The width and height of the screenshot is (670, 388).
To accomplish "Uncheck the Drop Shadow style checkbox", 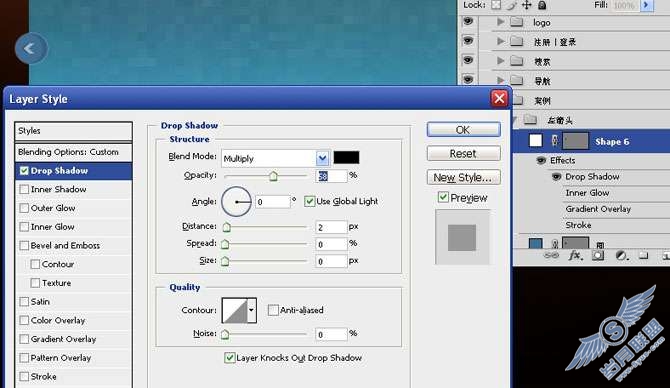I will click(24, 171).
